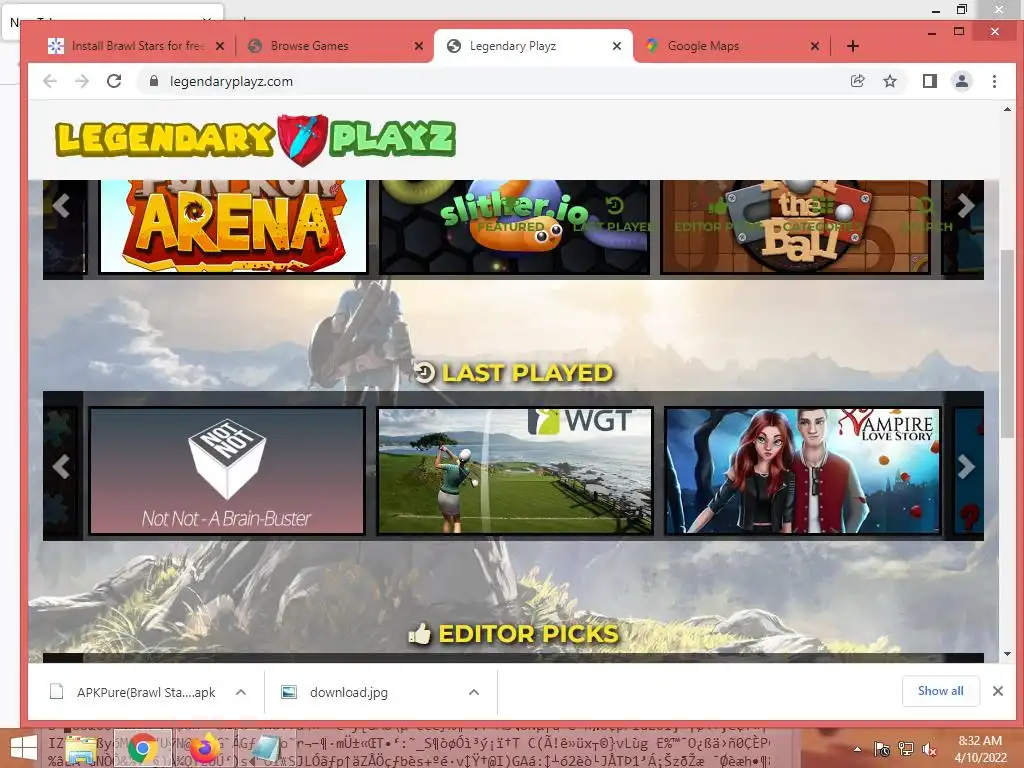Open the Chrome profile avatar menu
The height and width of the screenshot is (768, 1024).
962,81
